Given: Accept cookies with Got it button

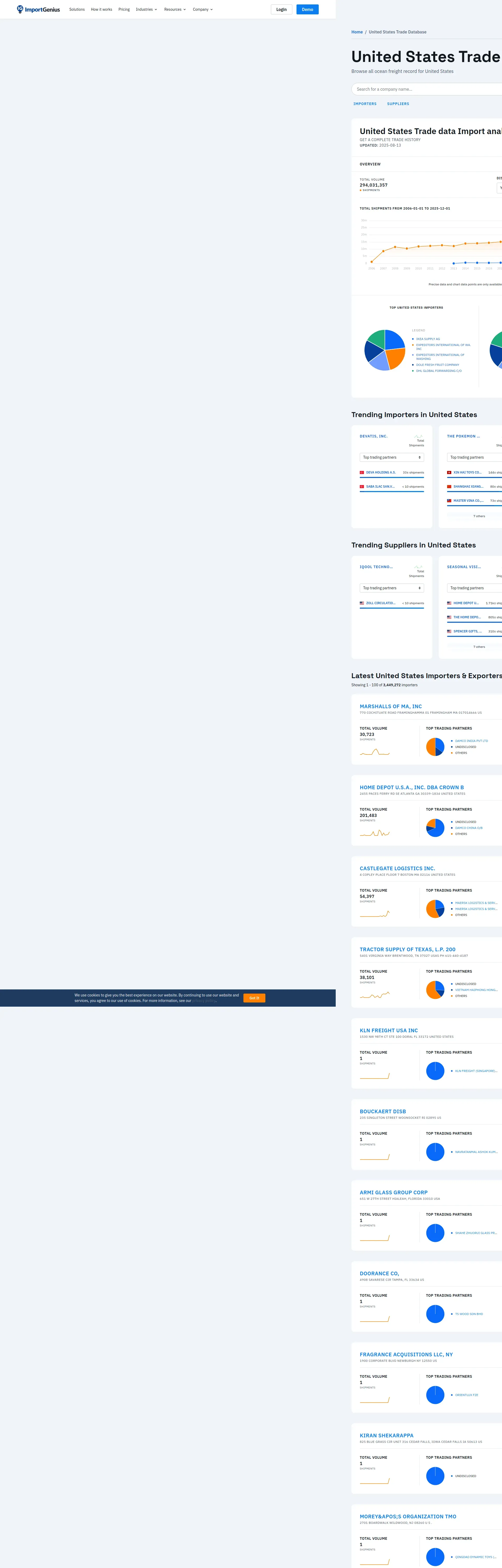Looking at the screenshot, I should tap(254, 998).
